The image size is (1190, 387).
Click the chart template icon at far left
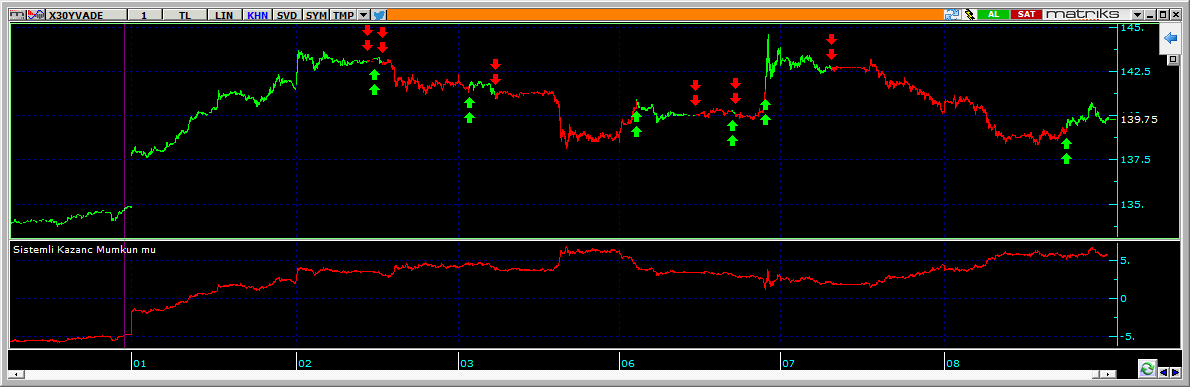point(17,14)
